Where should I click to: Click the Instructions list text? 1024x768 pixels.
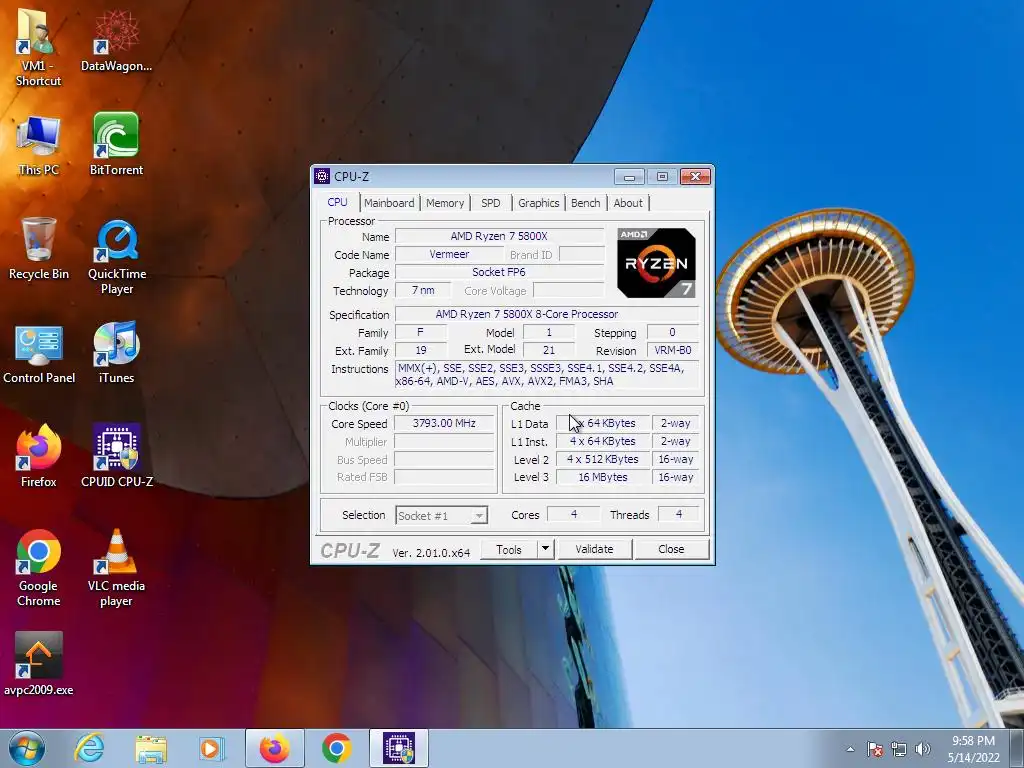[x=547, y=375]
